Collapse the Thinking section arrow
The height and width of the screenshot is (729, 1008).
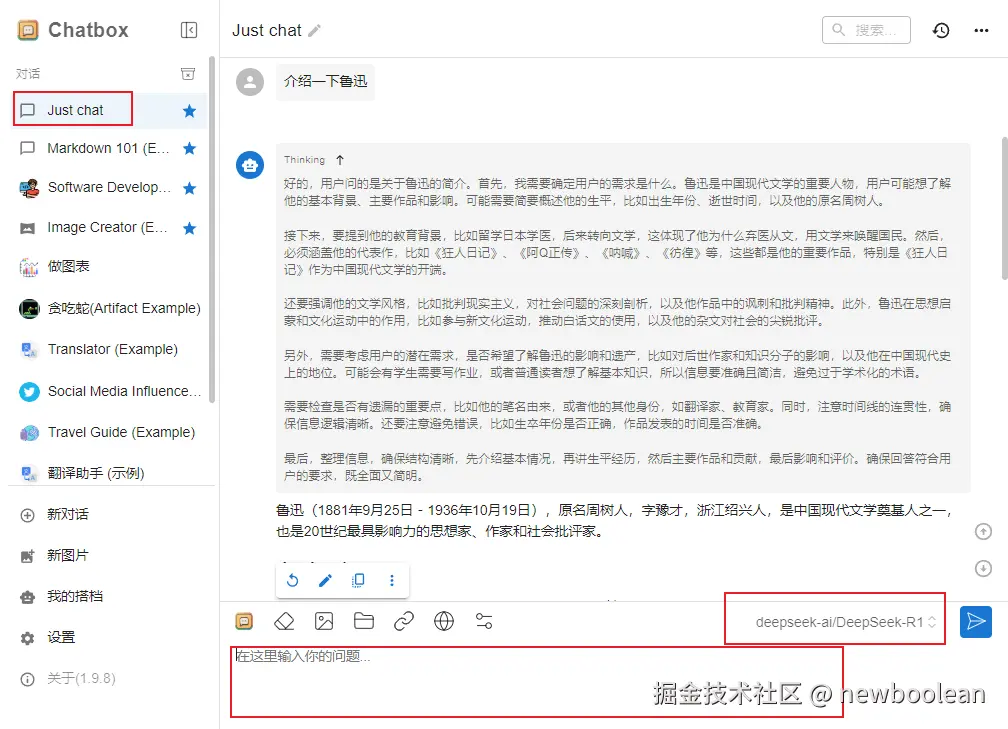pos(340,159)
